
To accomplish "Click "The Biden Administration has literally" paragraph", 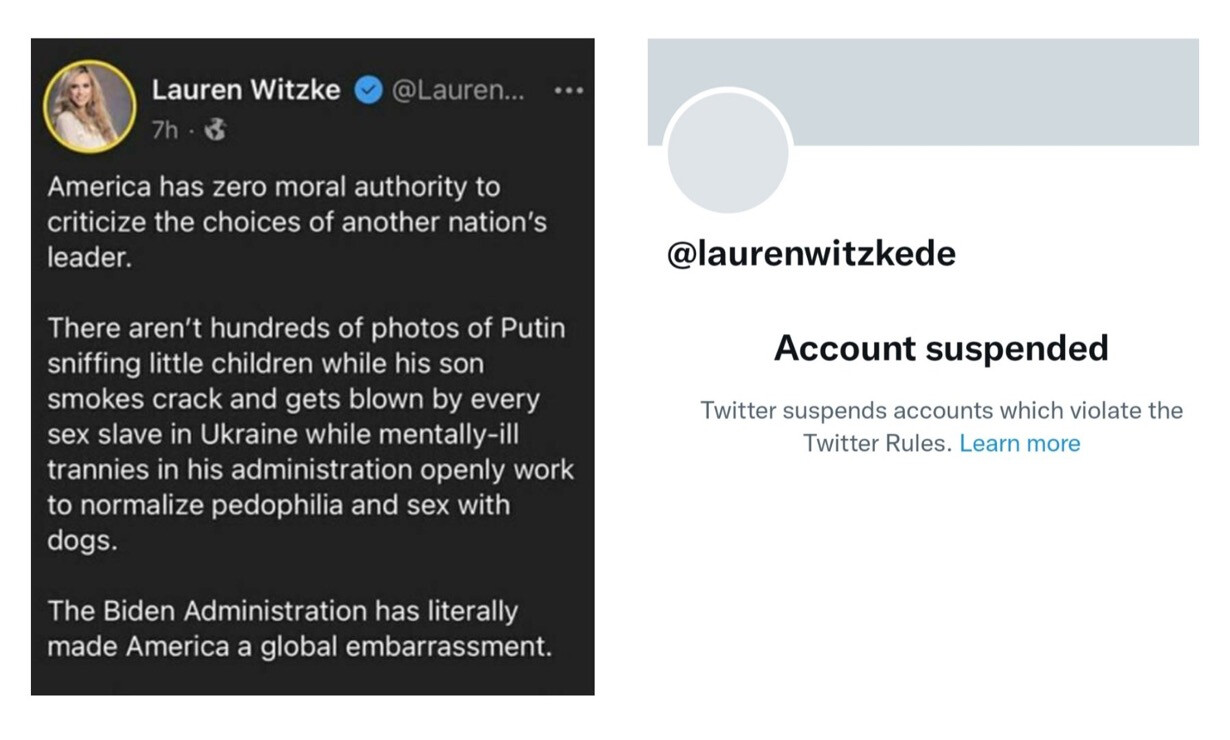I will click(299, 629).
